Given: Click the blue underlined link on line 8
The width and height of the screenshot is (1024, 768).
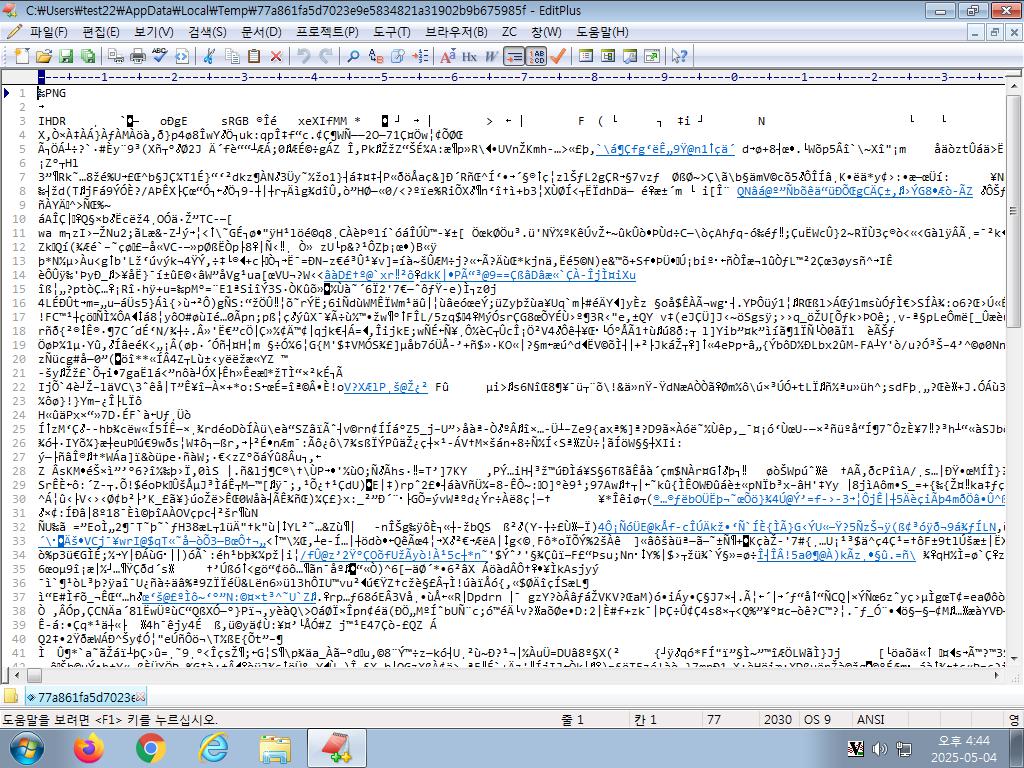Looking at the screenshot, I should click(854, 191).
